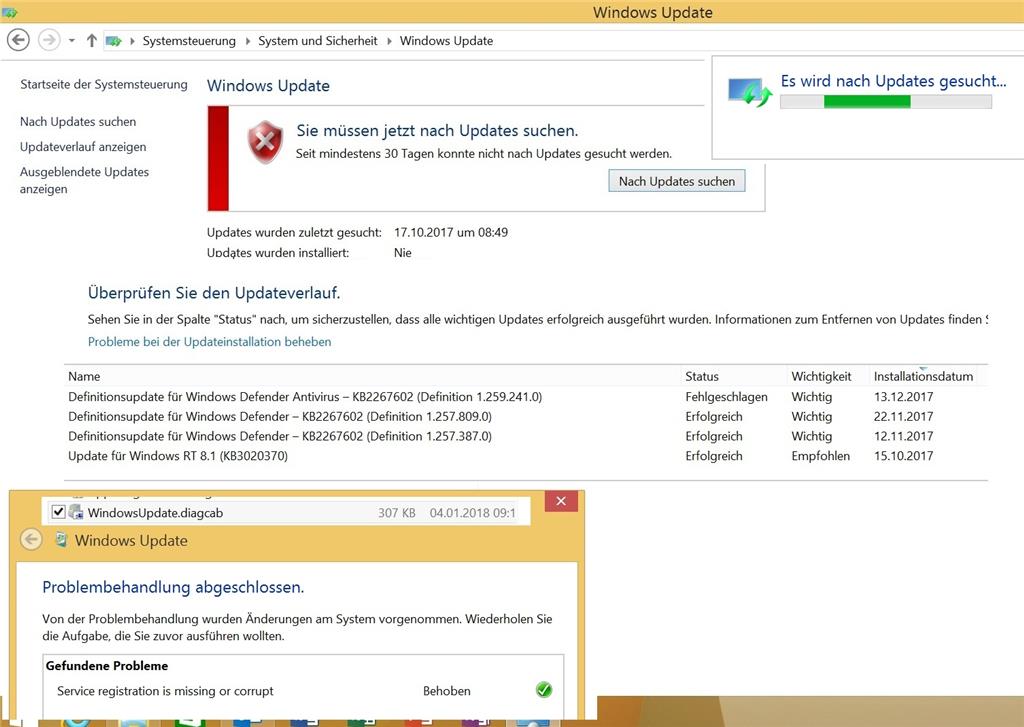Click the Windows Update title bar icon
This screenshot has height=727, width=1024.
9,12
